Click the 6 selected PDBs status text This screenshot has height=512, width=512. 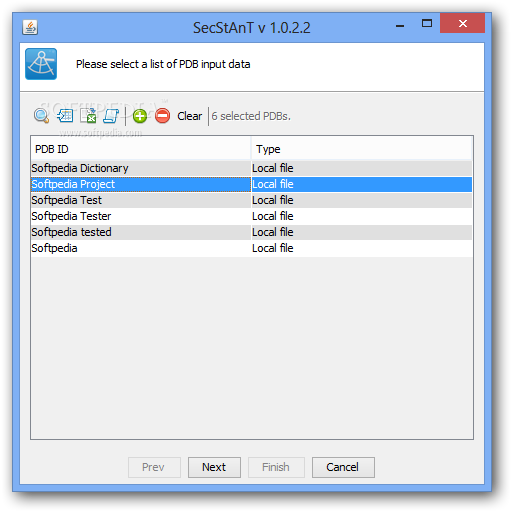click(x=251, y=116)
